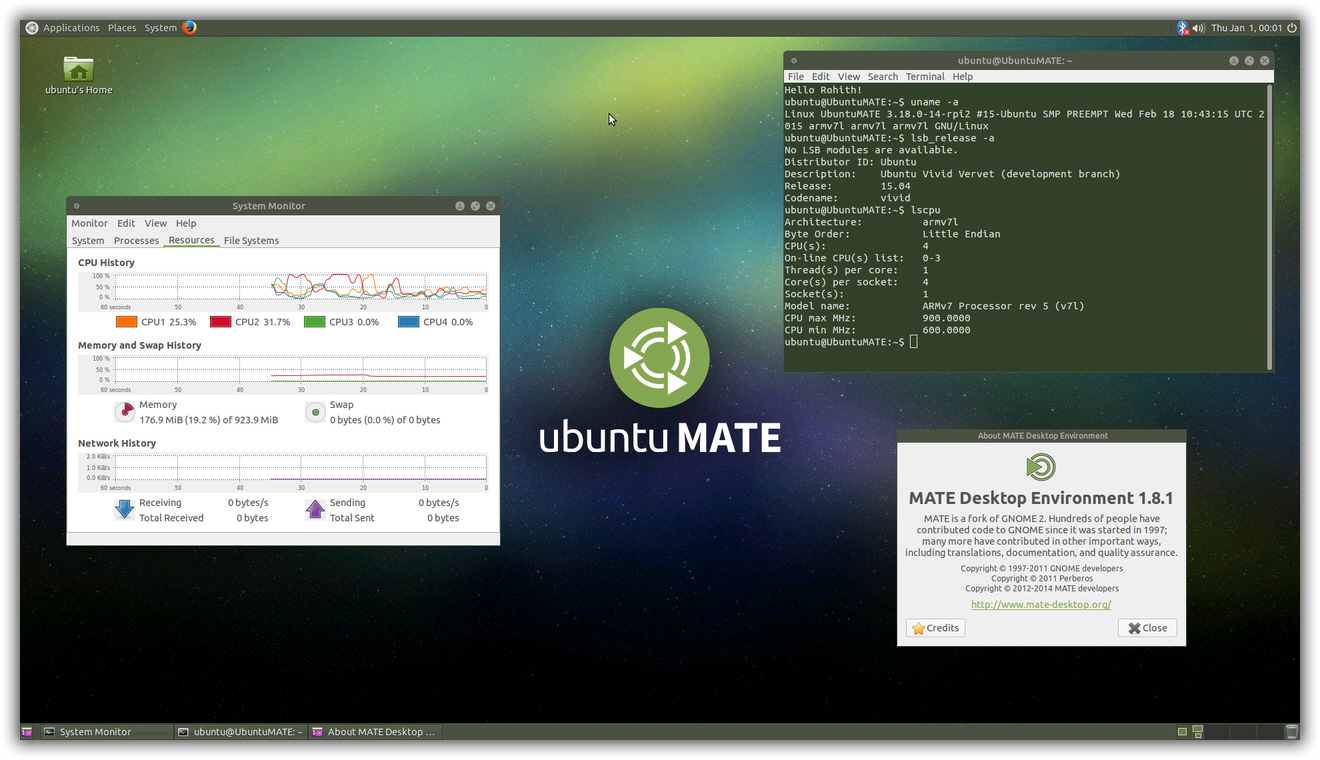This screenshot has height=760, width=1320.
Task: Click 'Model name: ARMv7 Processor' terminal line
Action: click(x=934, y=306)
